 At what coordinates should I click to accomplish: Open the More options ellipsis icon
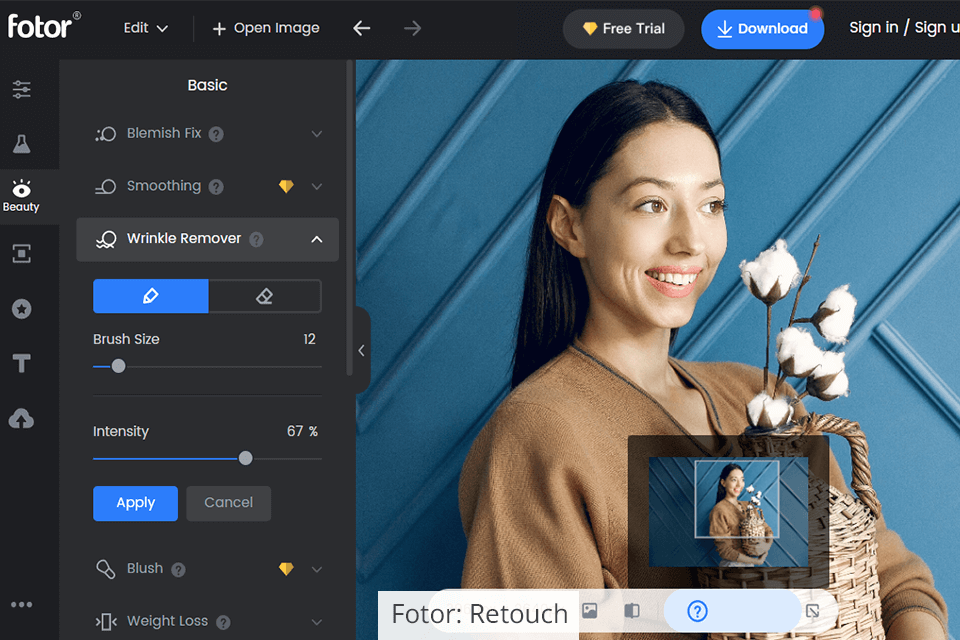point(21,604)
